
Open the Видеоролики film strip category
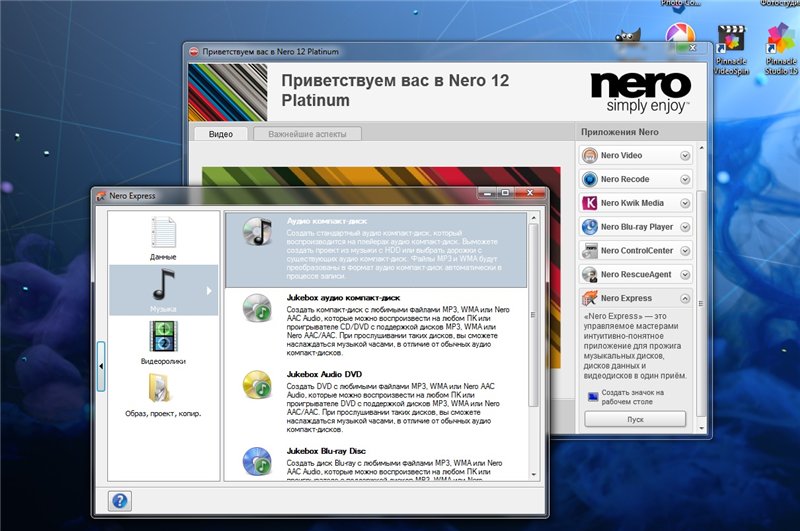point(163,336)
